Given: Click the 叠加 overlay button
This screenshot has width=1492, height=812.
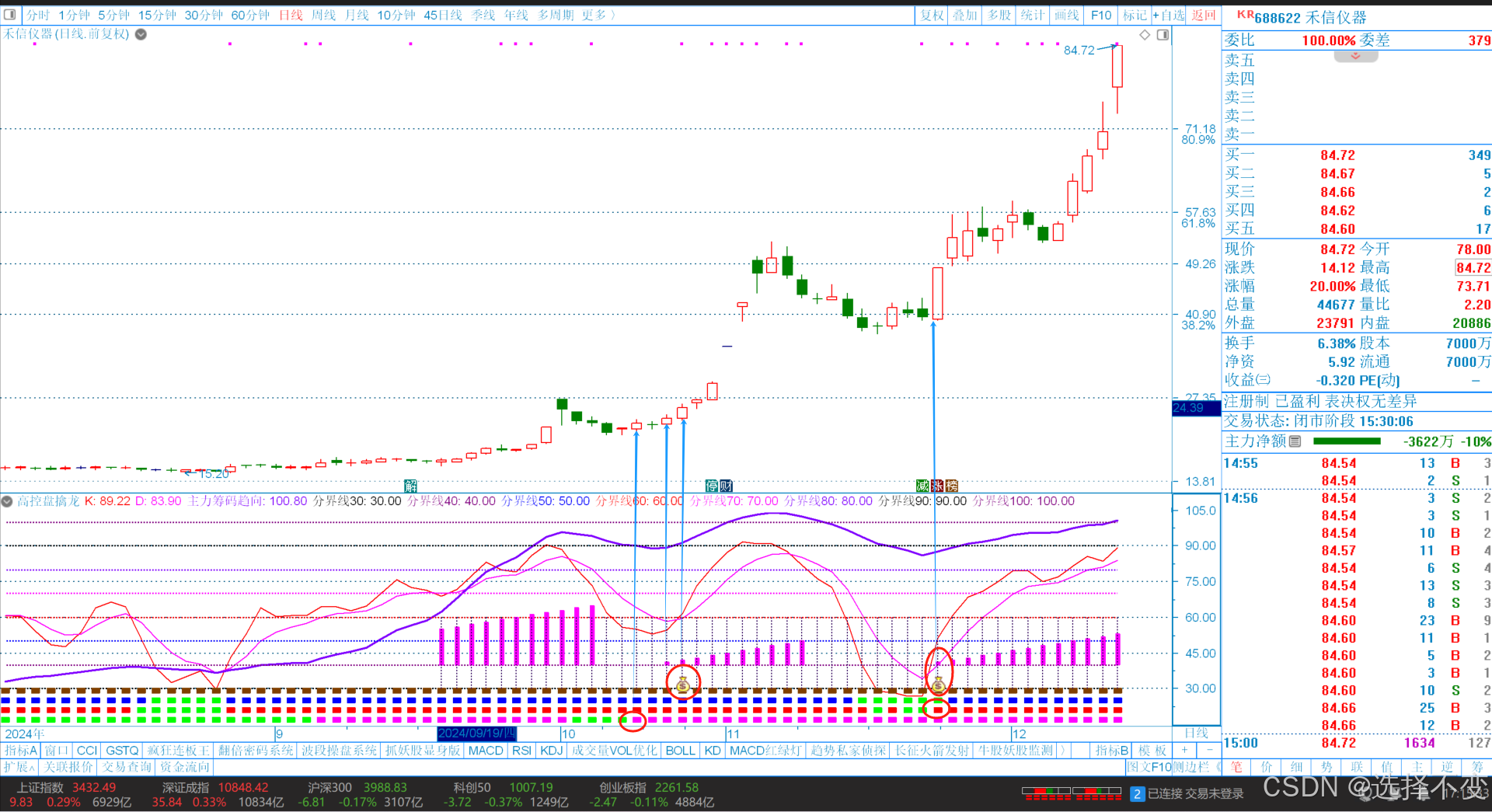Looking at the screenshot, I should coord(964,15).
